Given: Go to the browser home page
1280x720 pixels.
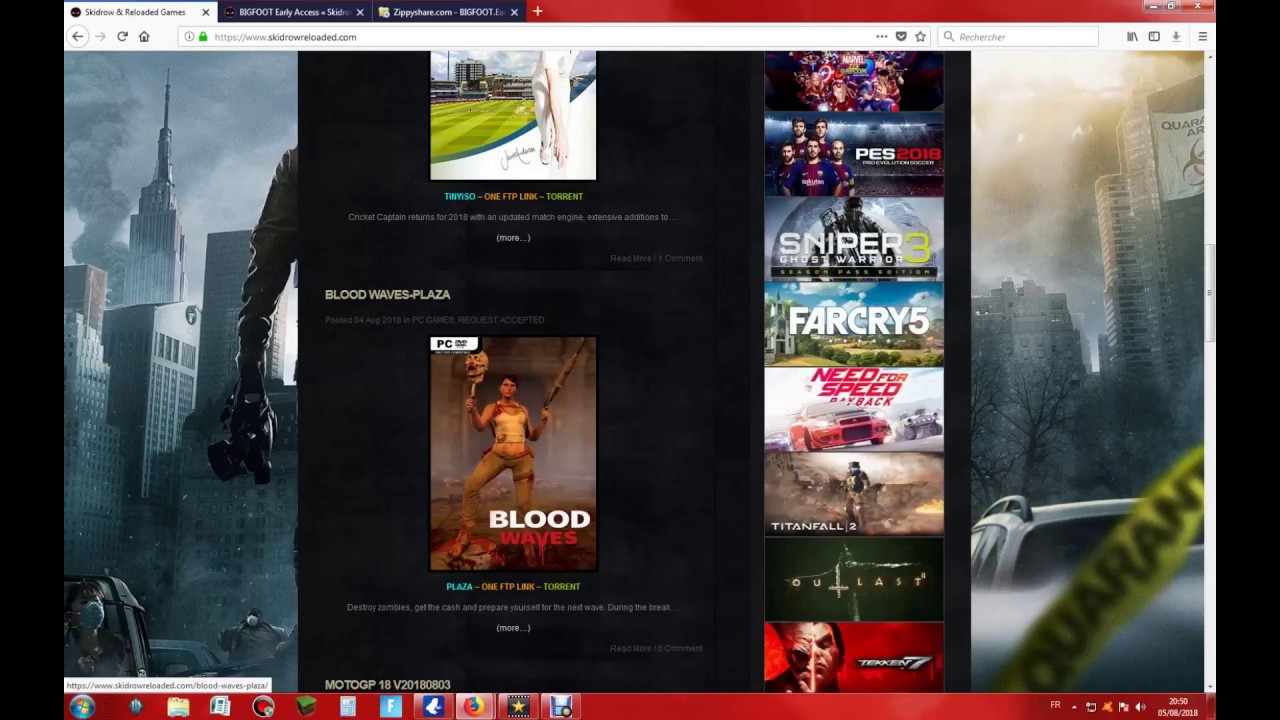Looking at the screenshot, I should [x=144, y=37].
